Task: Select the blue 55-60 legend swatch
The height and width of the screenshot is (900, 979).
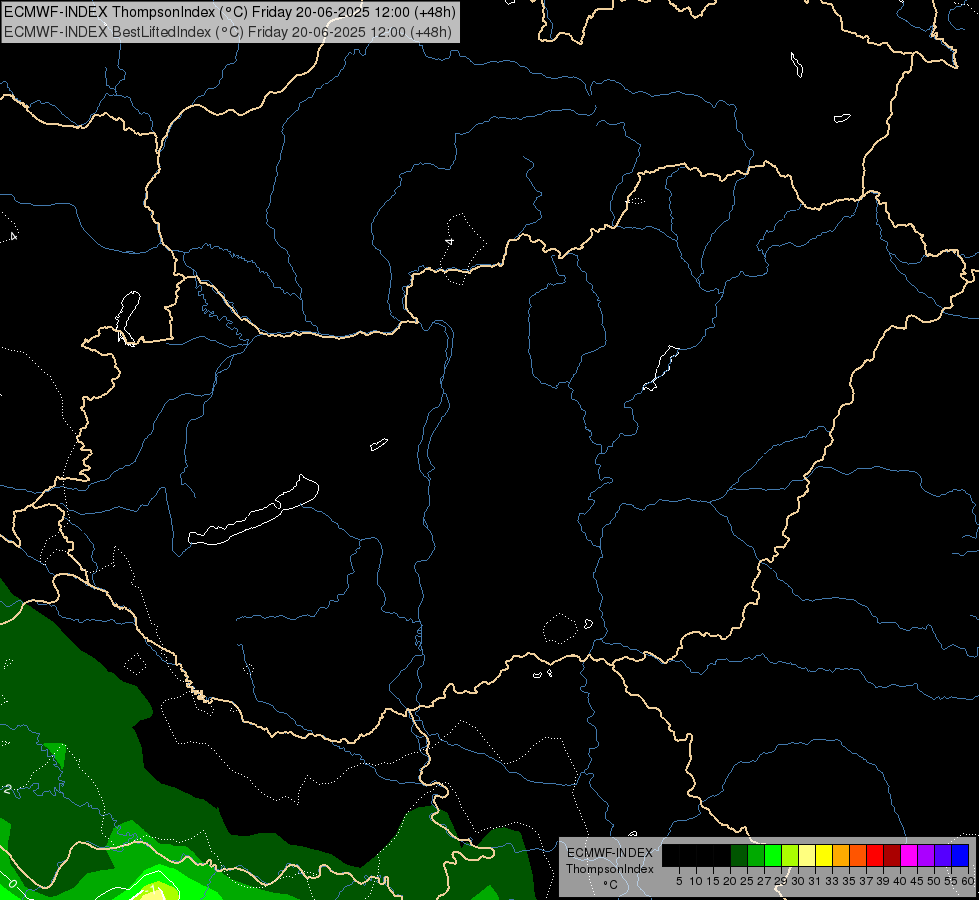Action: click(960, 855)
